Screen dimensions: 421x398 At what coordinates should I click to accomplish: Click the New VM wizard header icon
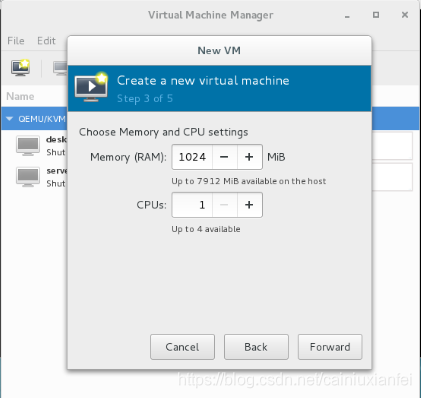(x=91, y=87)
